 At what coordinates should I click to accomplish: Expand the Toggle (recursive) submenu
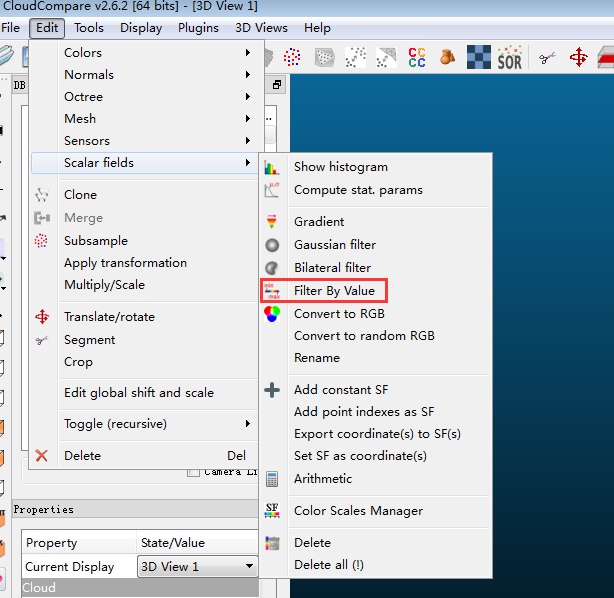pos(144,424)
